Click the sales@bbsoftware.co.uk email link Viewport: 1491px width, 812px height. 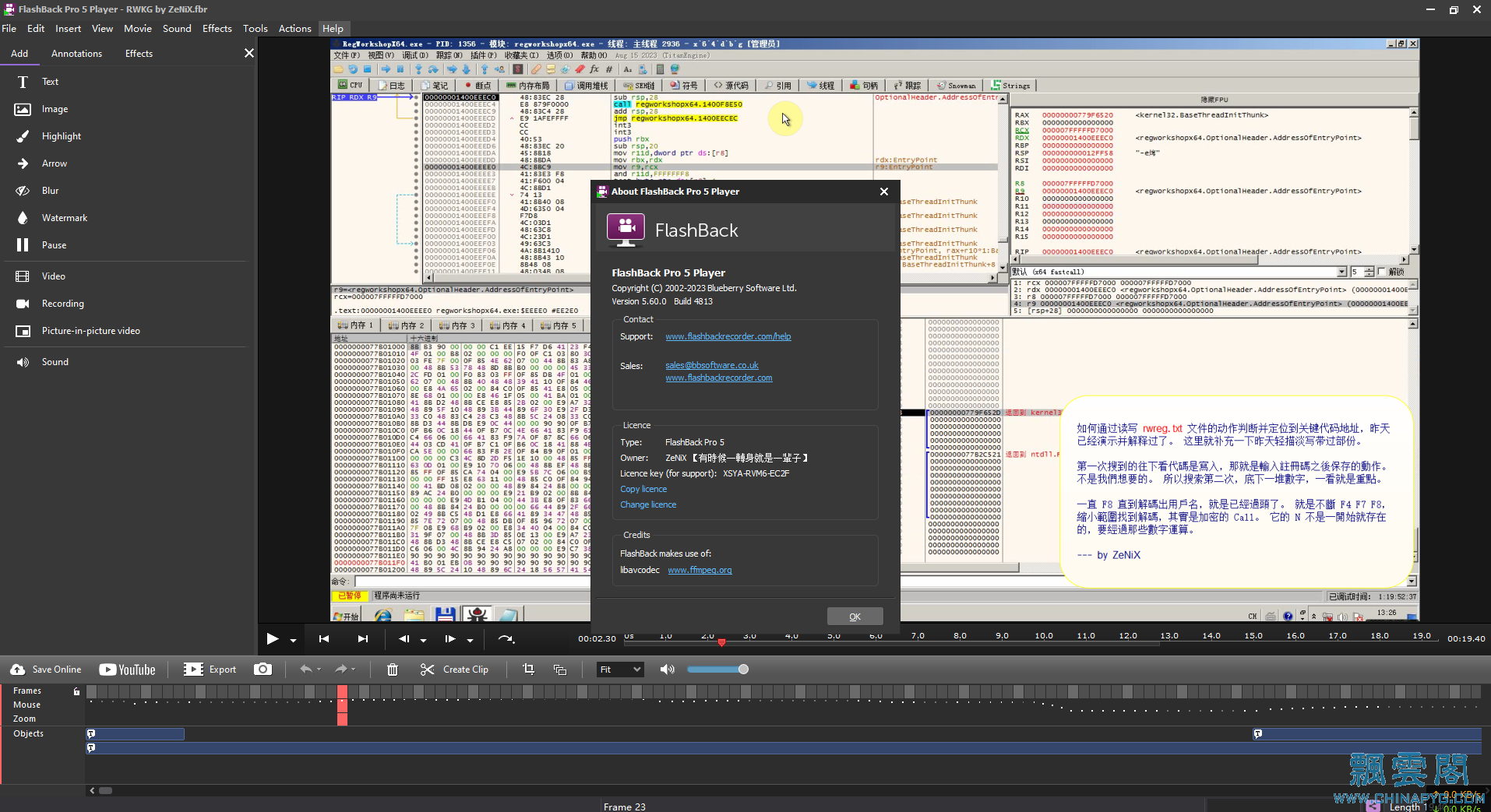711,365
